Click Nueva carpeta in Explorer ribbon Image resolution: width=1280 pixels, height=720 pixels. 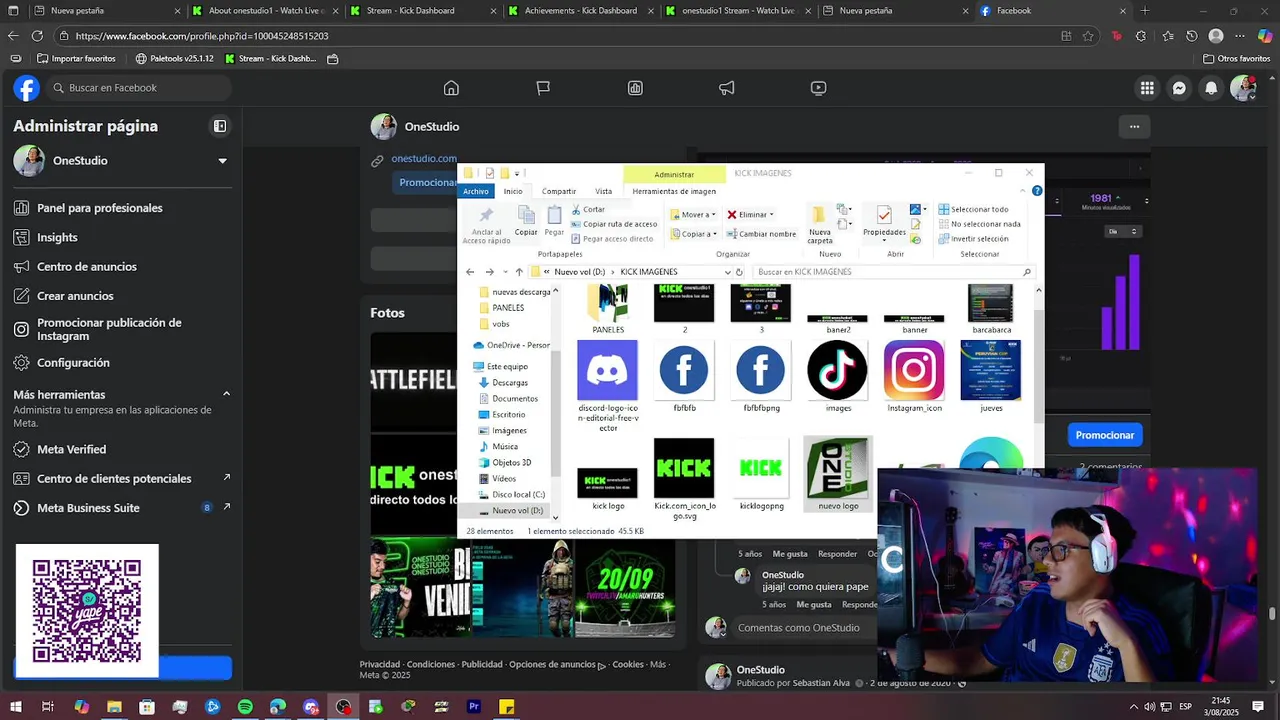[x=819, y=225]
